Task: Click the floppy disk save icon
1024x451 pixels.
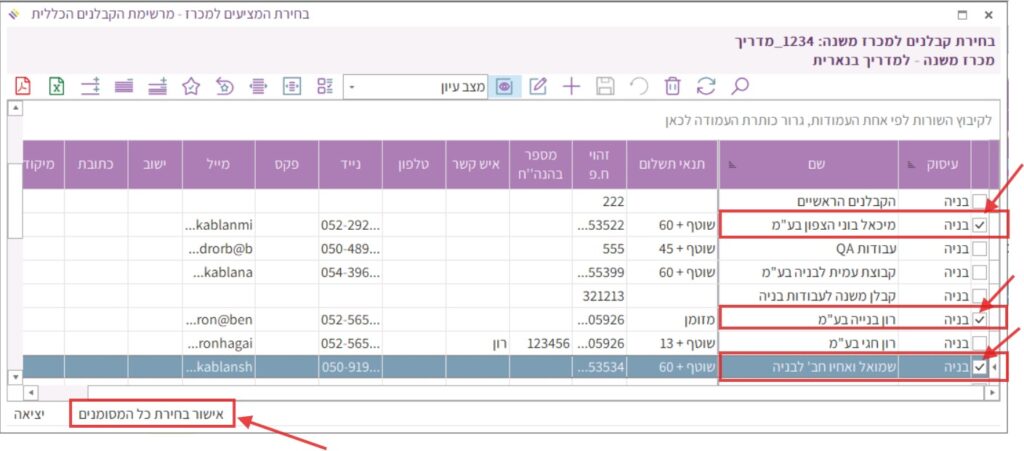Action: [605, 86]
